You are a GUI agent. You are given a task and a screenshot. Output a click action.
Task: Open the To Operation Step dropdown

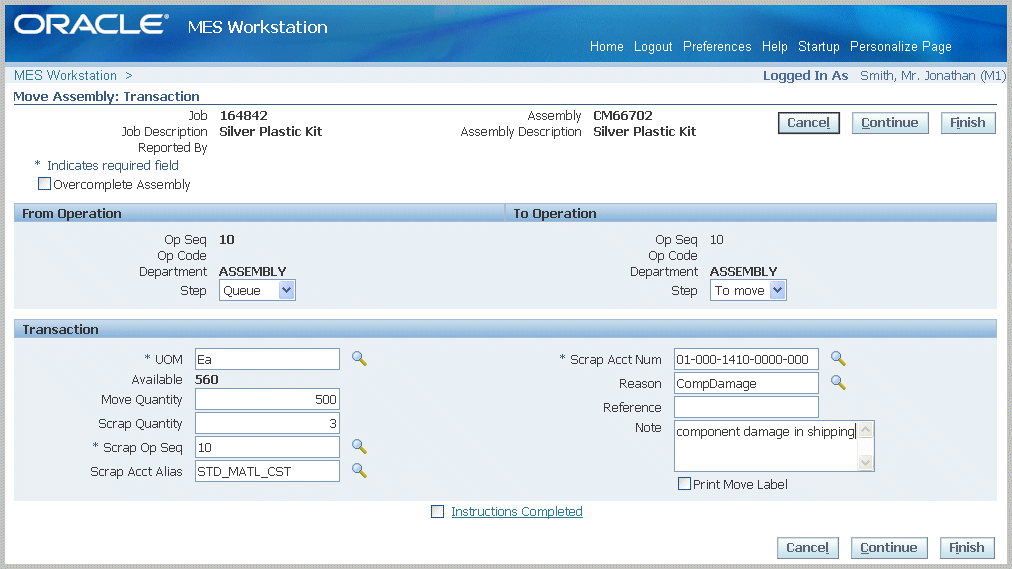coord(748,290)
